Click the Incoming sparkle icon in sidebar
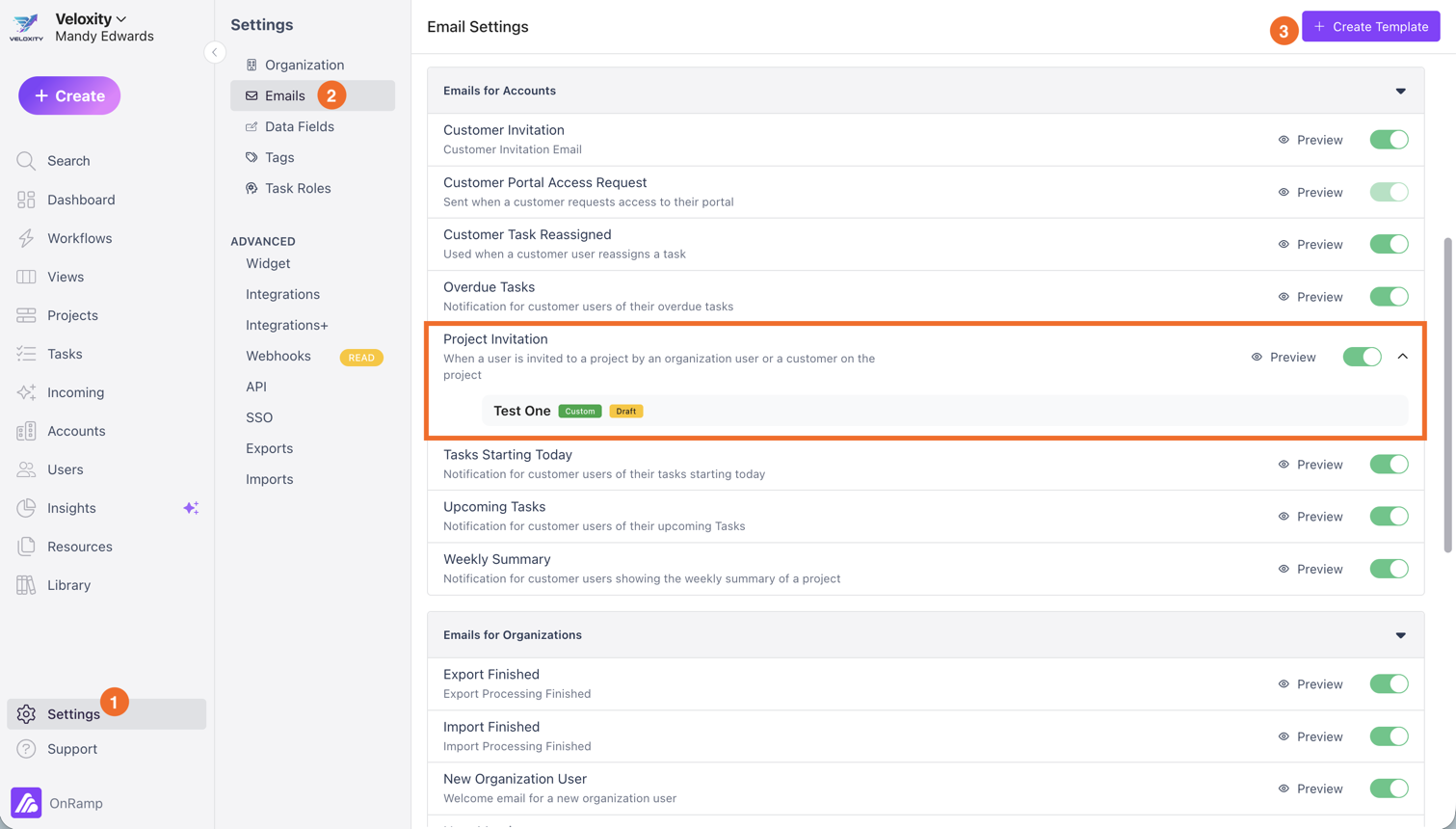This screenshot has height=829, width=1456. coord(26,392)
